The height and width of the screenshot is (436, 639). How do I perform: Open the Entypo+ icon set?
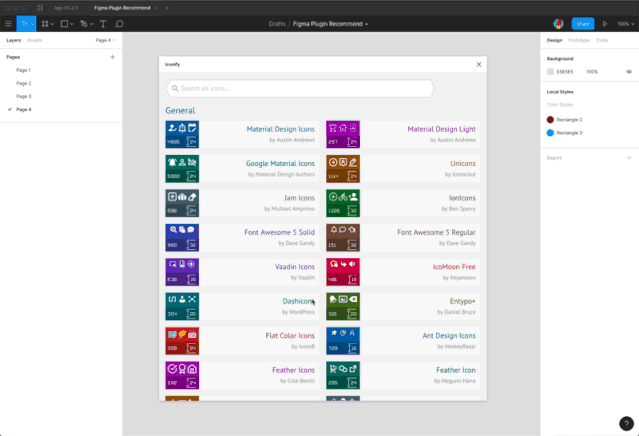(403, 306)
